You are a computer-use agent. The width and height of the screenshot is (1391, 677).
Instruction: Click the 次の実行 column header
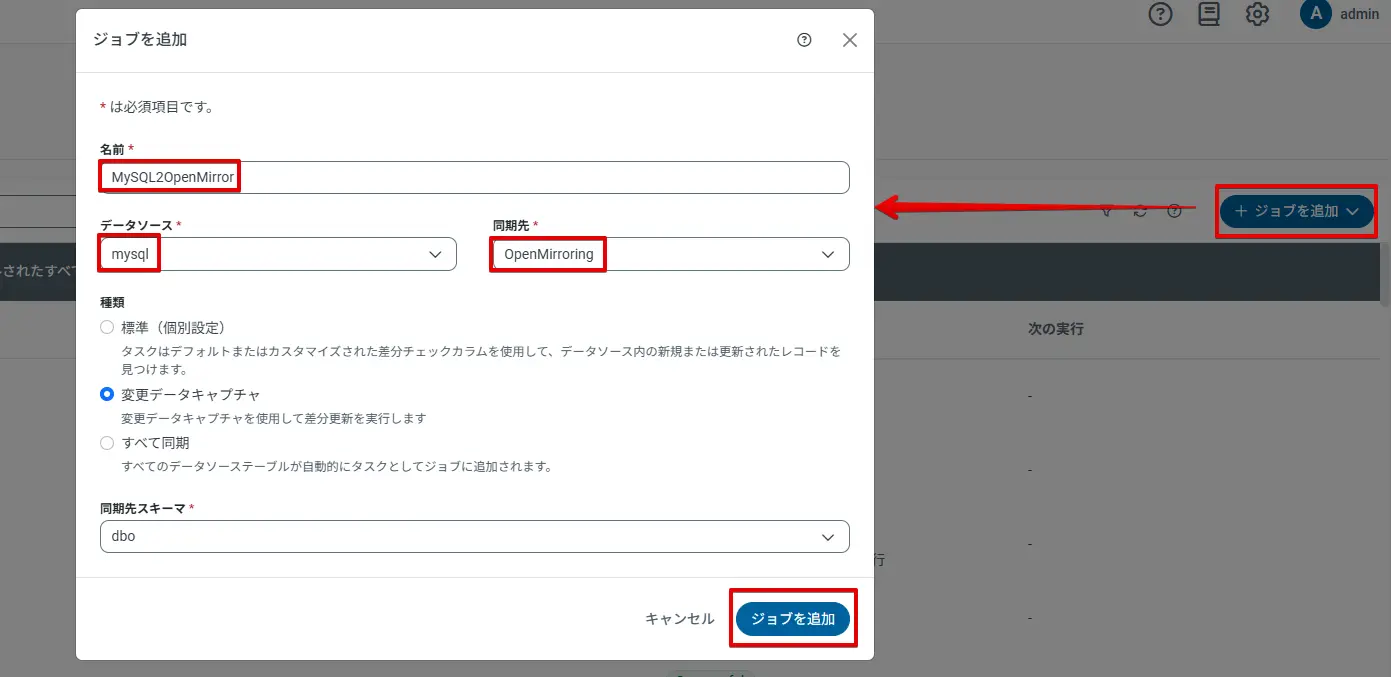1056,328
